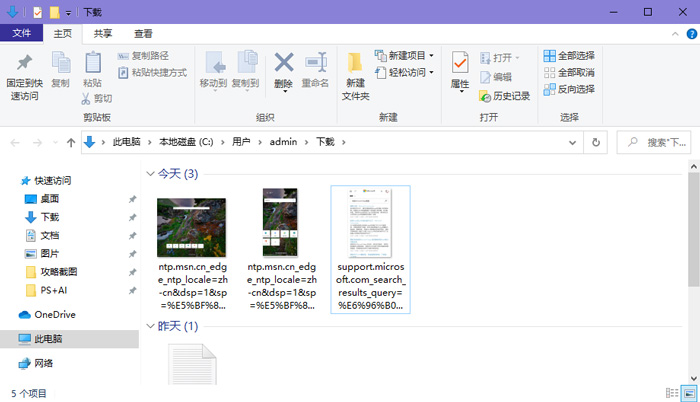Viewport: 700px width, 402px height.
Task: Open the recent locations dropdown arrow
Action: click(55, 142)
